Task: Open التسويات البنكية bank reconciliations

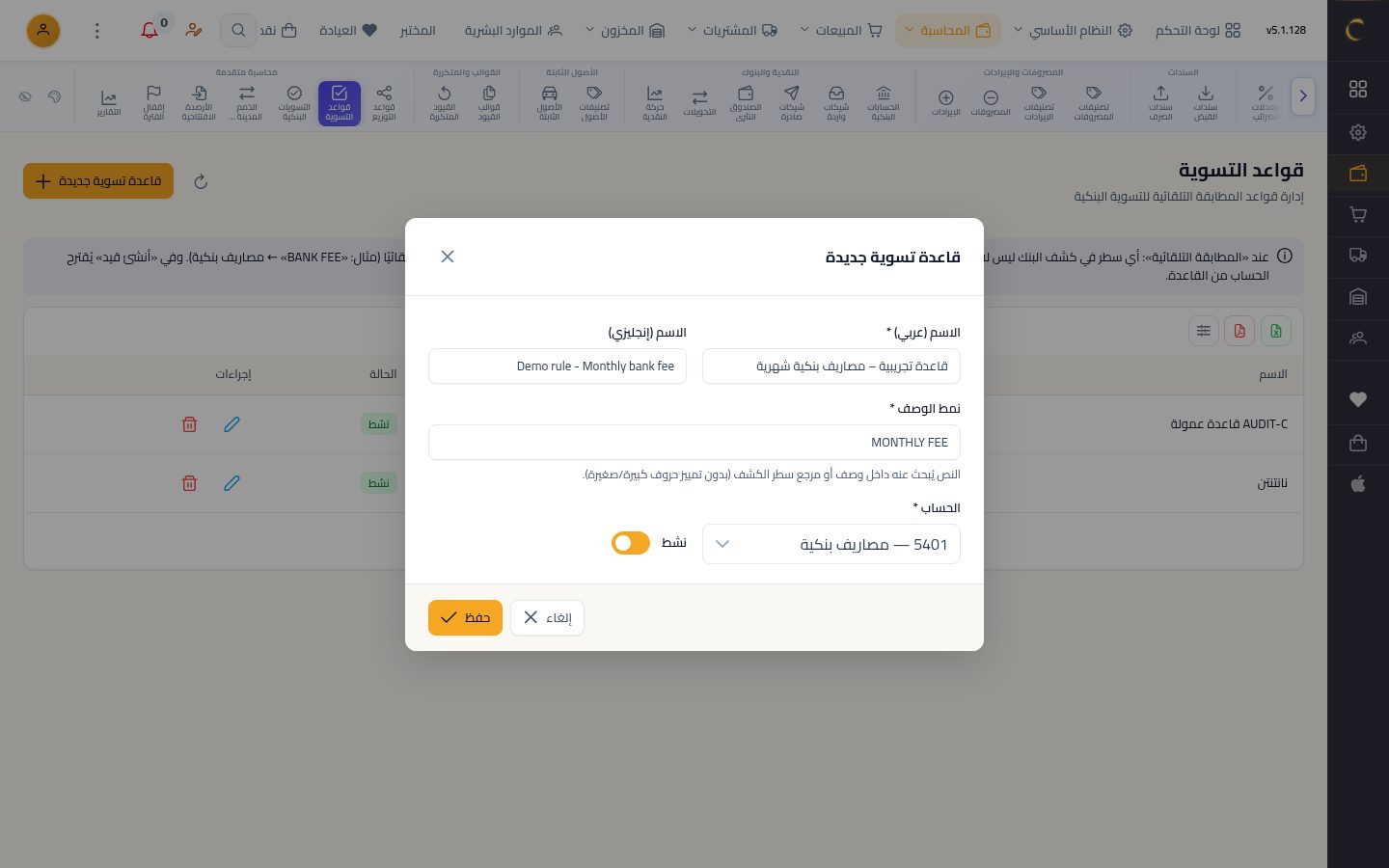Action: [x=294, y=103]
